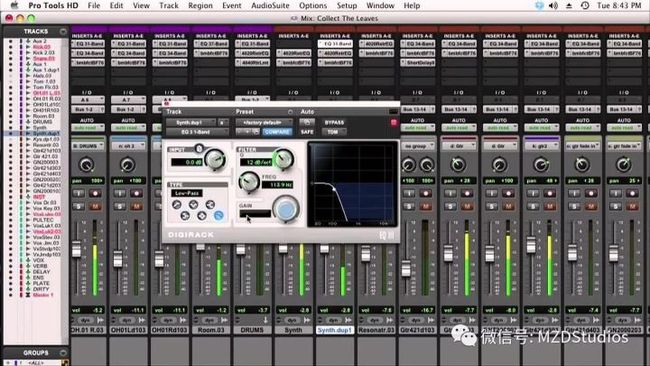This screenshot has height=366, width=650.
Task: Toggle input monitoring on Gtr421d103 track
Action: pyautogui.click(x=409, y=193)
